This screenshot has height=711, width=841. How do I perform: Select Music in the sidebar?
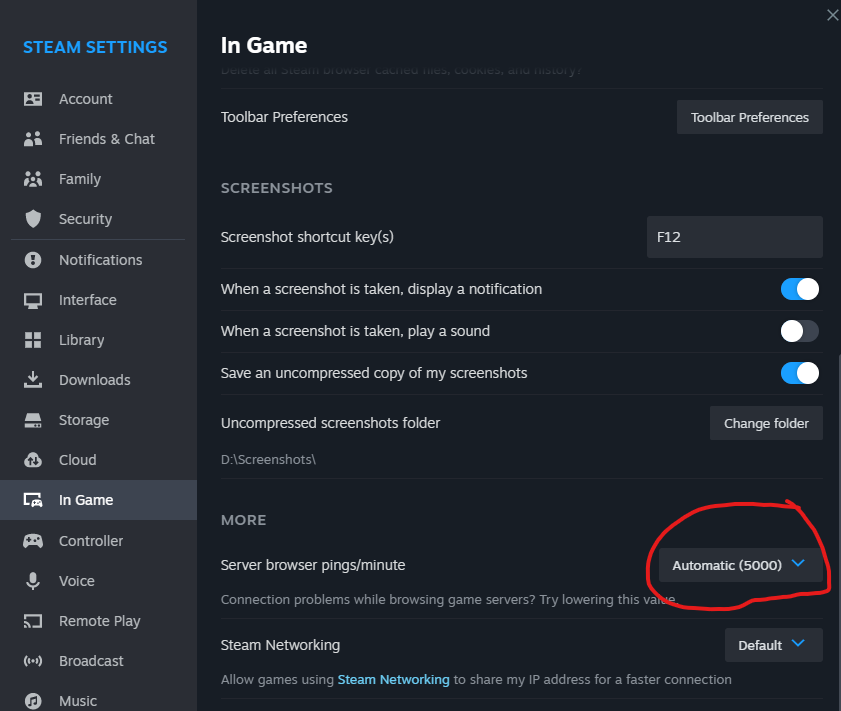pos(99,701)
